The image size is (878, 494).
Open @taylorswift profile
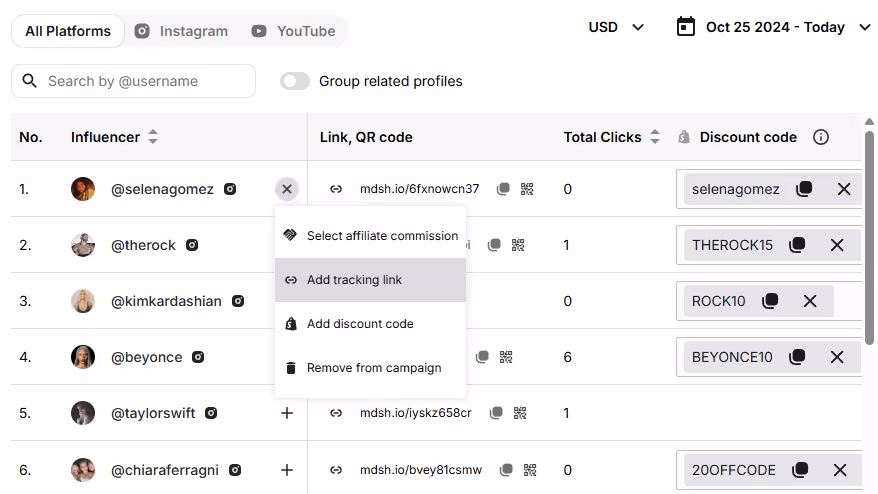point(153,413)
